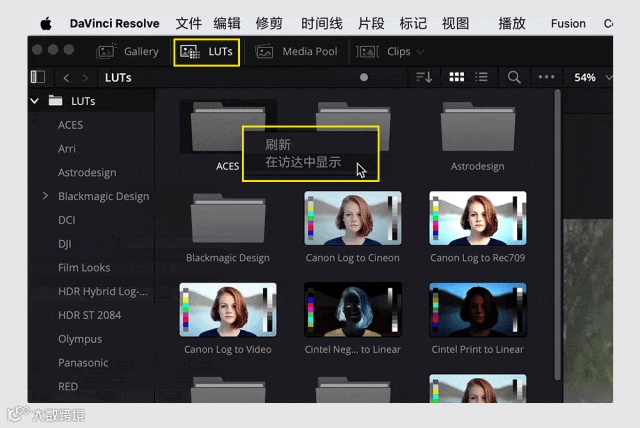Toggle the sidebar panel layout icon
Viewport: 640px width, 428px height.
(38, 77)
